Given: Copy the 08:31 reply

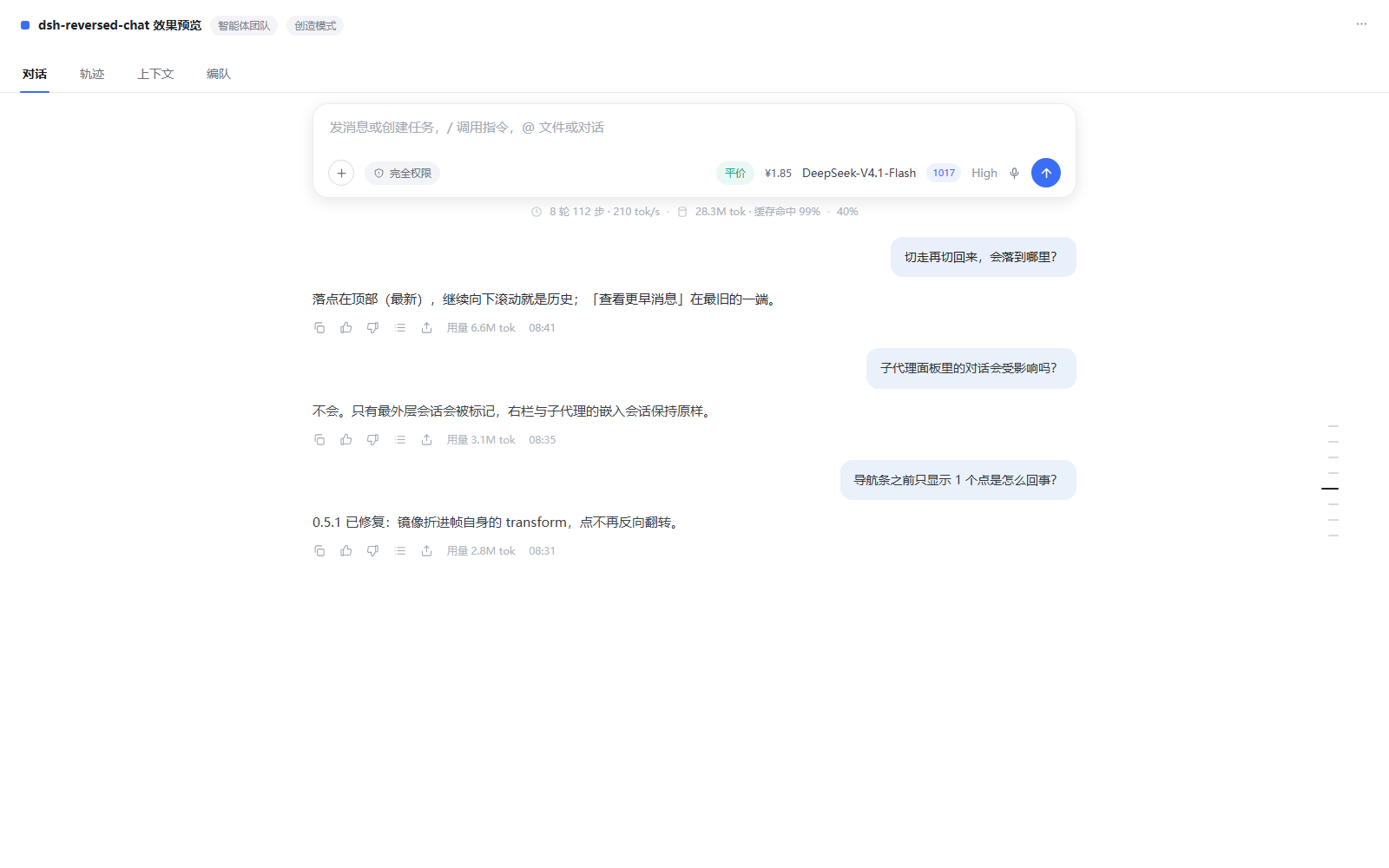Looking at the screenshot, I should (x=319, y=551).
